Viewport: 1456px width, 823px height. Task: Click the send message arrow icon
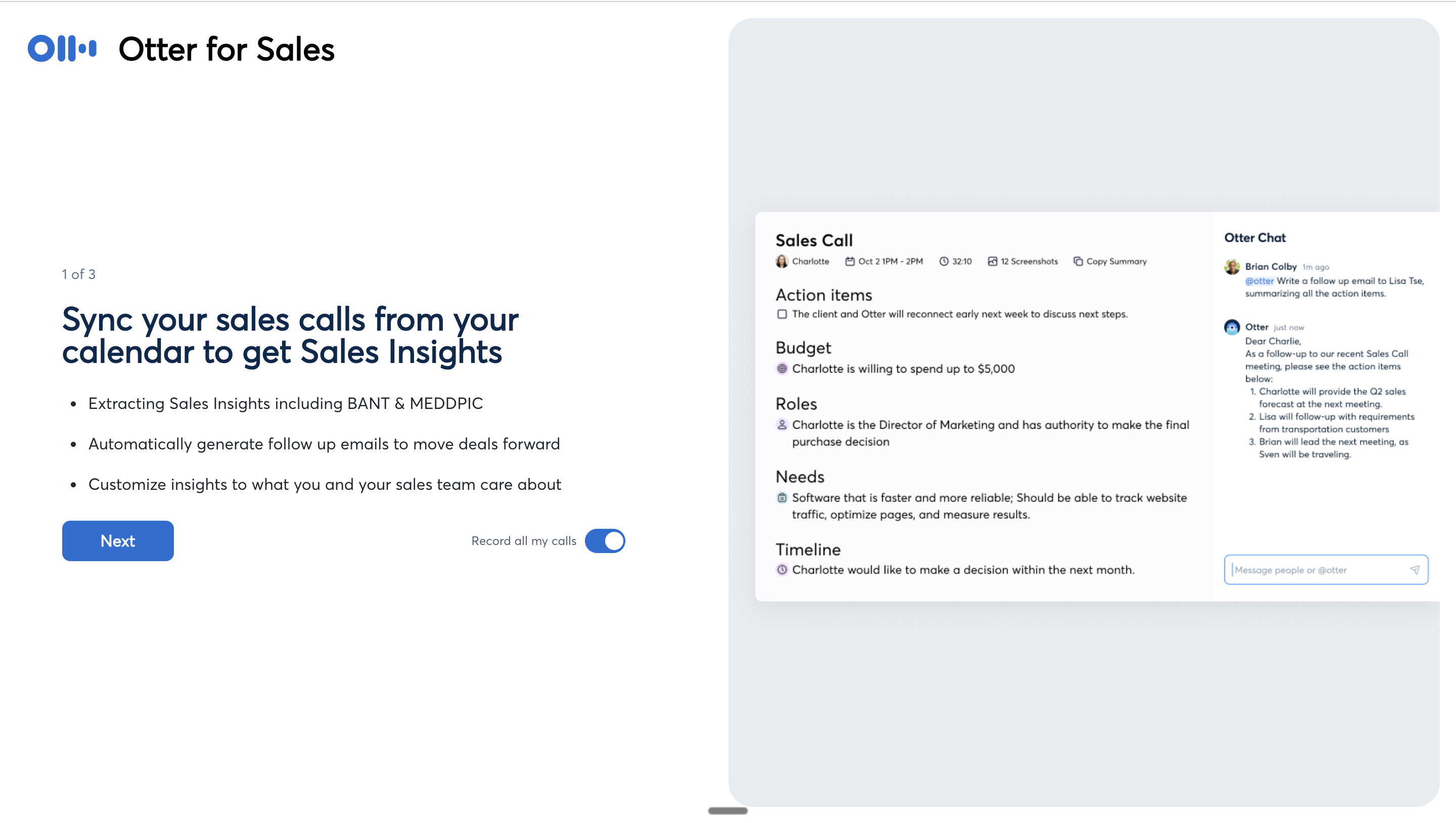pos(1415,570)
